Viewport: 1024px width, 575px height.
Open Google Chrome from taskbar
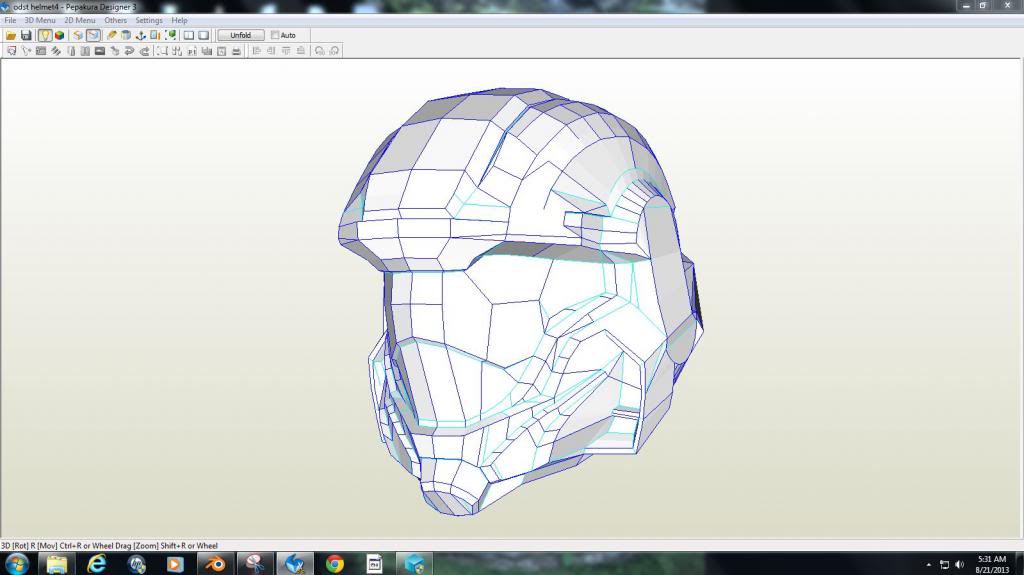click(334, 564)
